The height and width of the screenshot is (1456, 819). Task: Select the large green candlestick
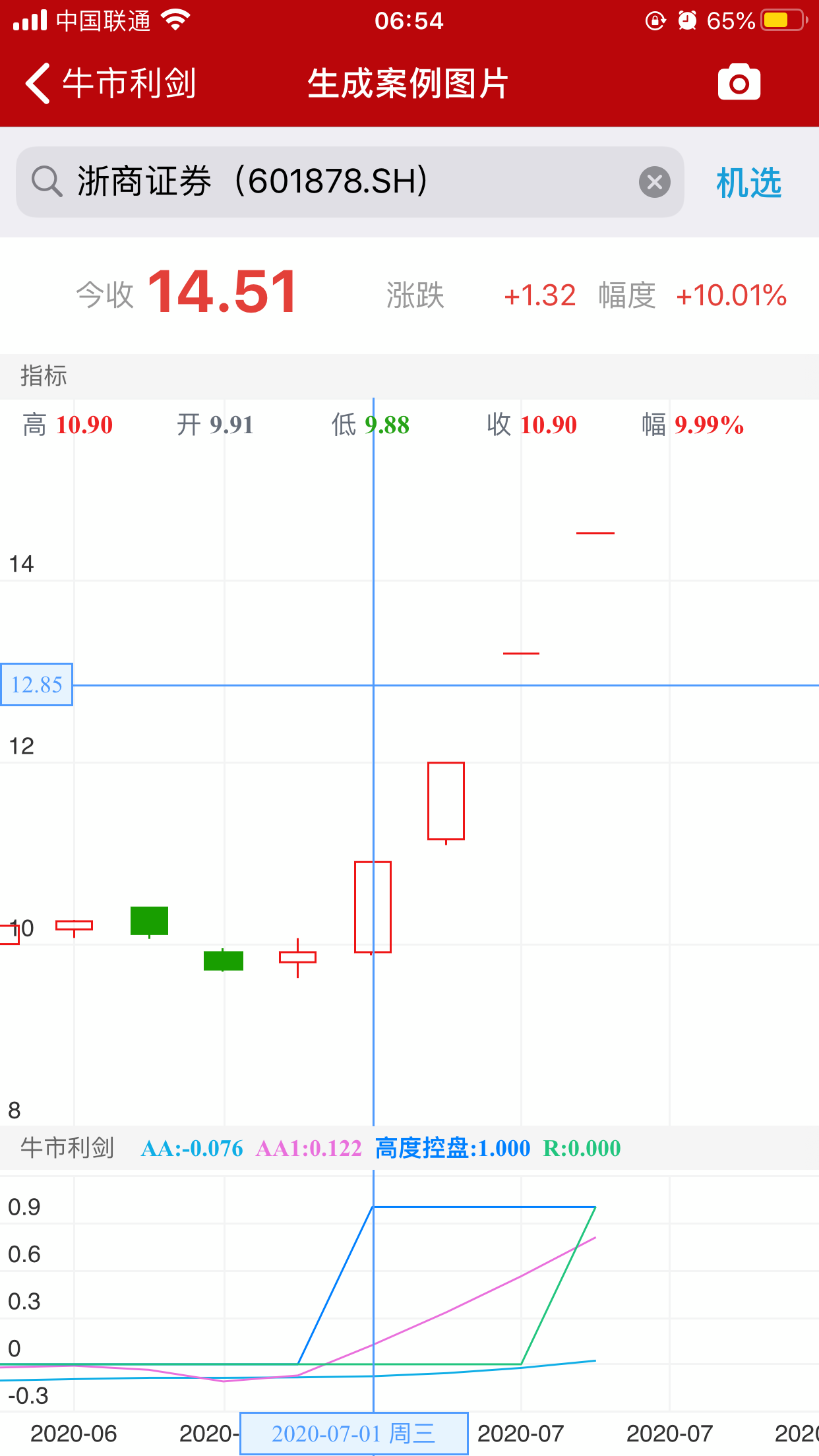[x=149, y=921]
